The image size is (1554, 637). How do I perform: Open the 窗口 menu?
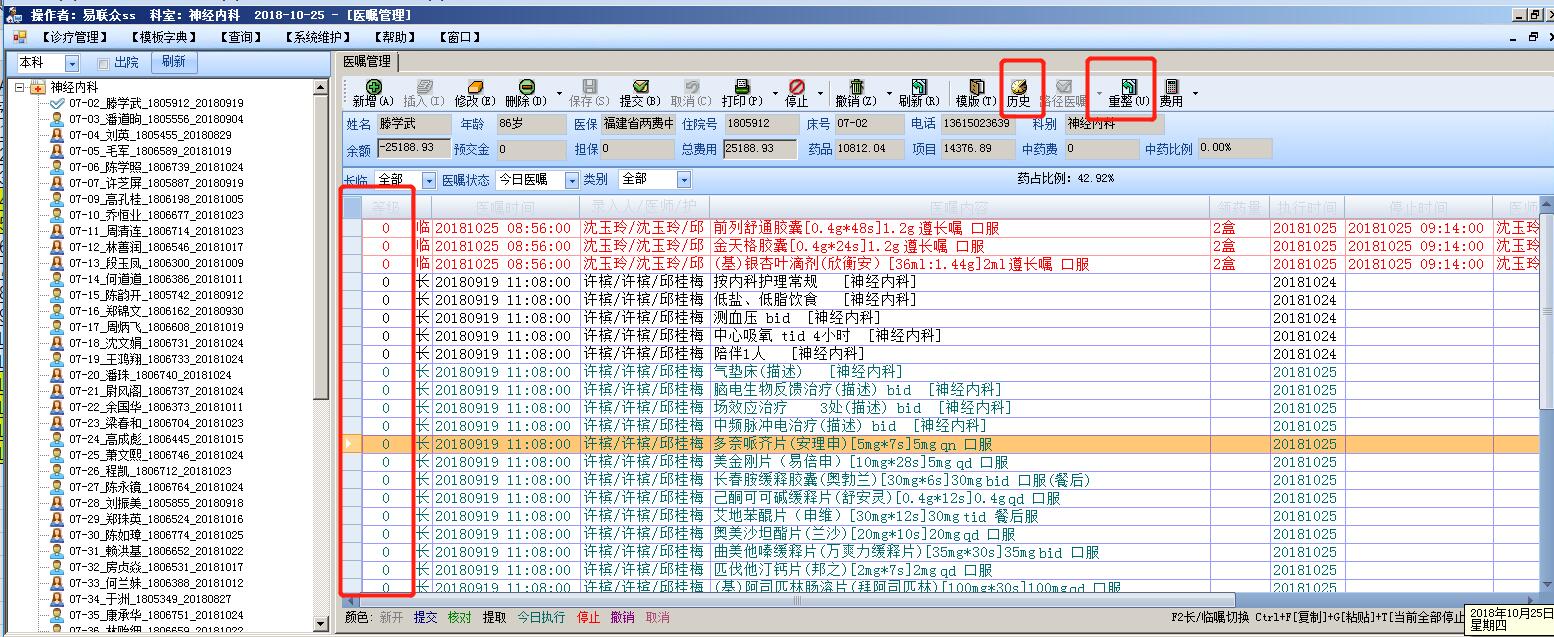[459, 37]
